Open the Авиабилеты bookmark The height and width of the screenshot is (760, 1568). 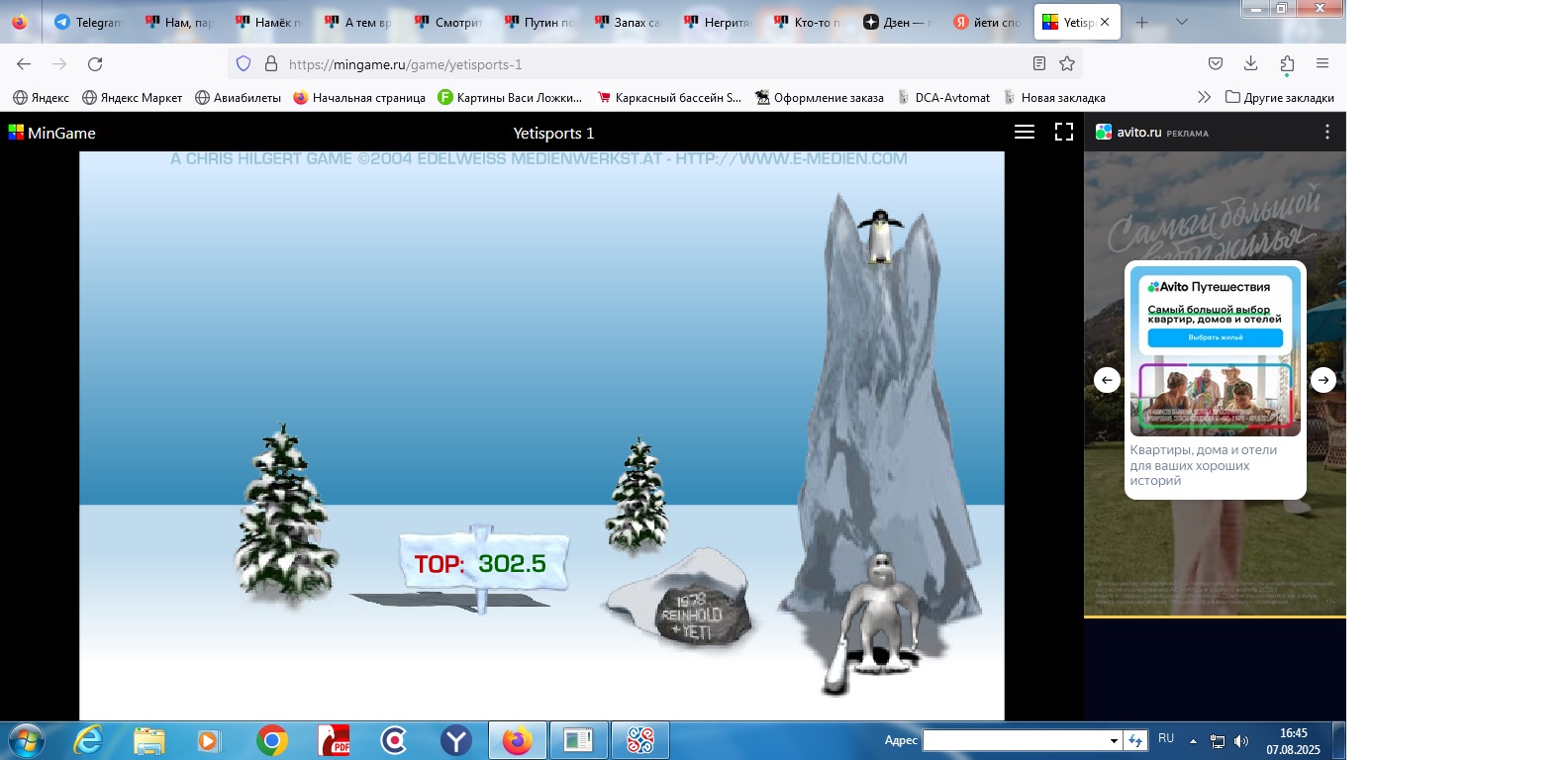pos(238,97)
